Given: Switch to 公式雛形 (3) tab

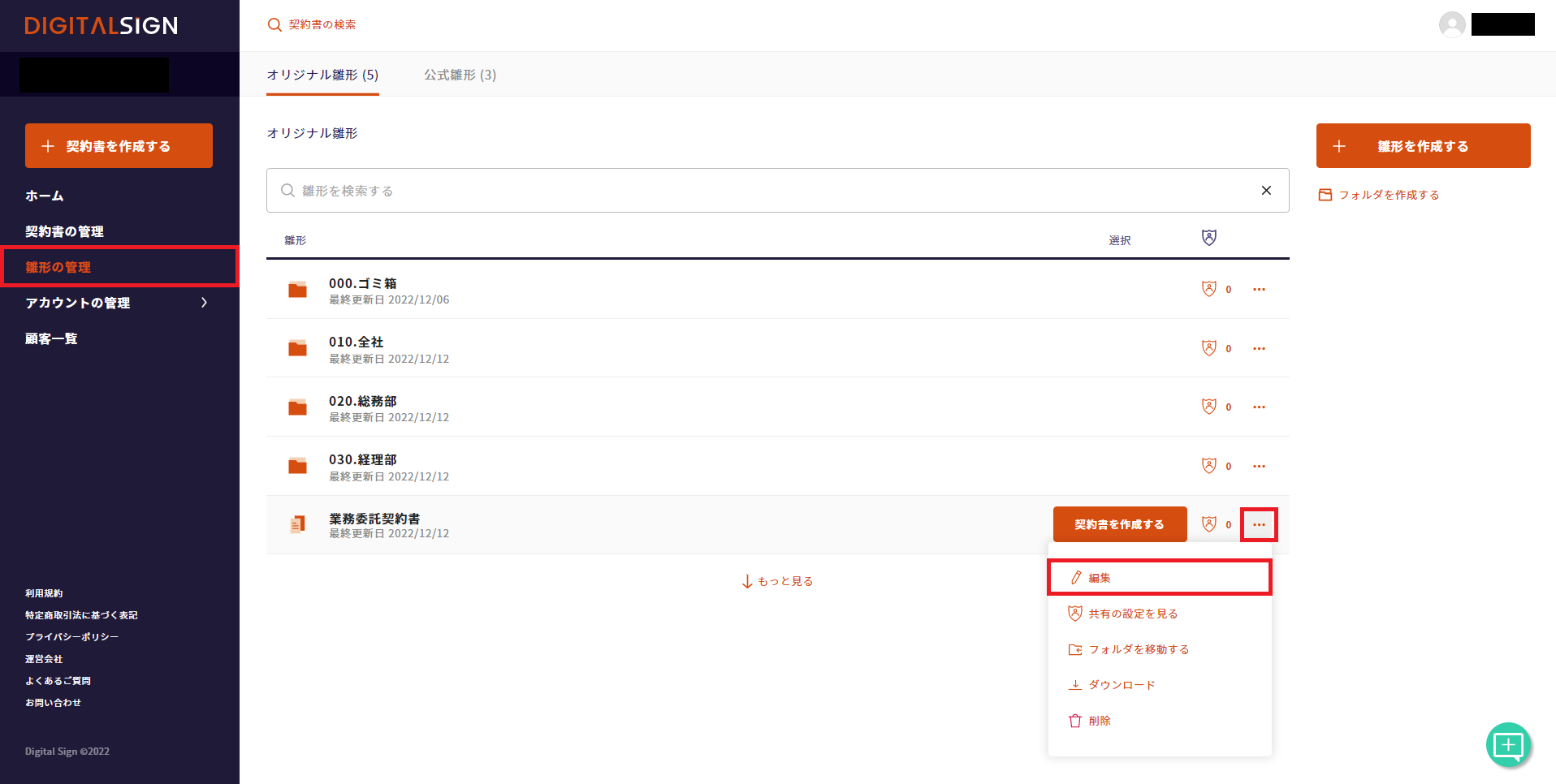Looking at the screenshot, I should click(460, 75).
